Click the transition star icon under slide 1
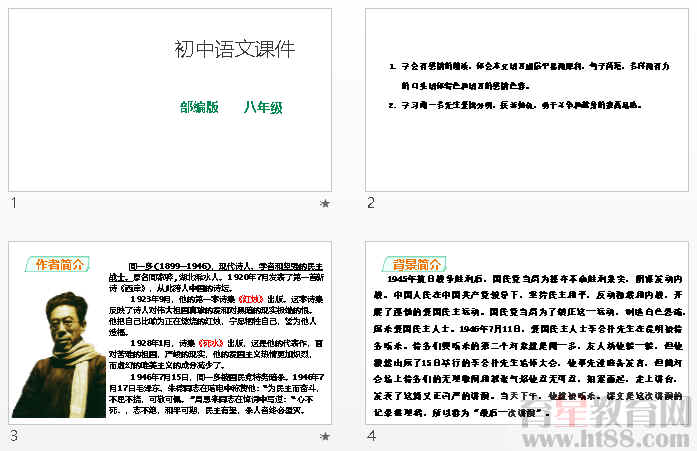 (x=324, y=203)
